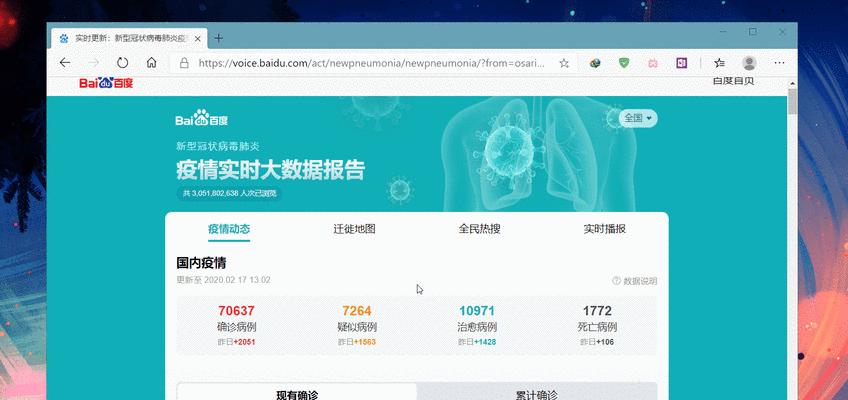
Task: Click the browser back arrow
Action: pos(65,63)
